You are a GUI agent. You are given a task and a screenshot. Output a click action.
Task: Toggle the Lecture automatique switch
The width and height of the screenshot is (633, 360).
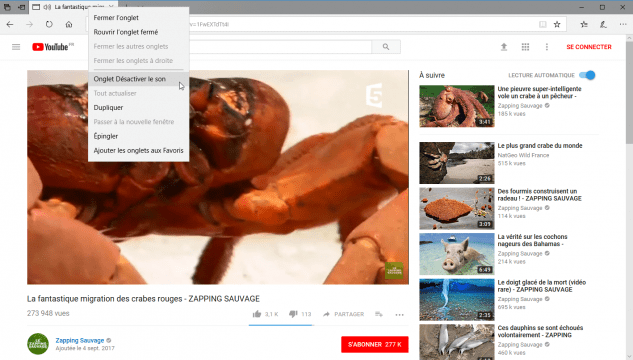coord(587,75)
